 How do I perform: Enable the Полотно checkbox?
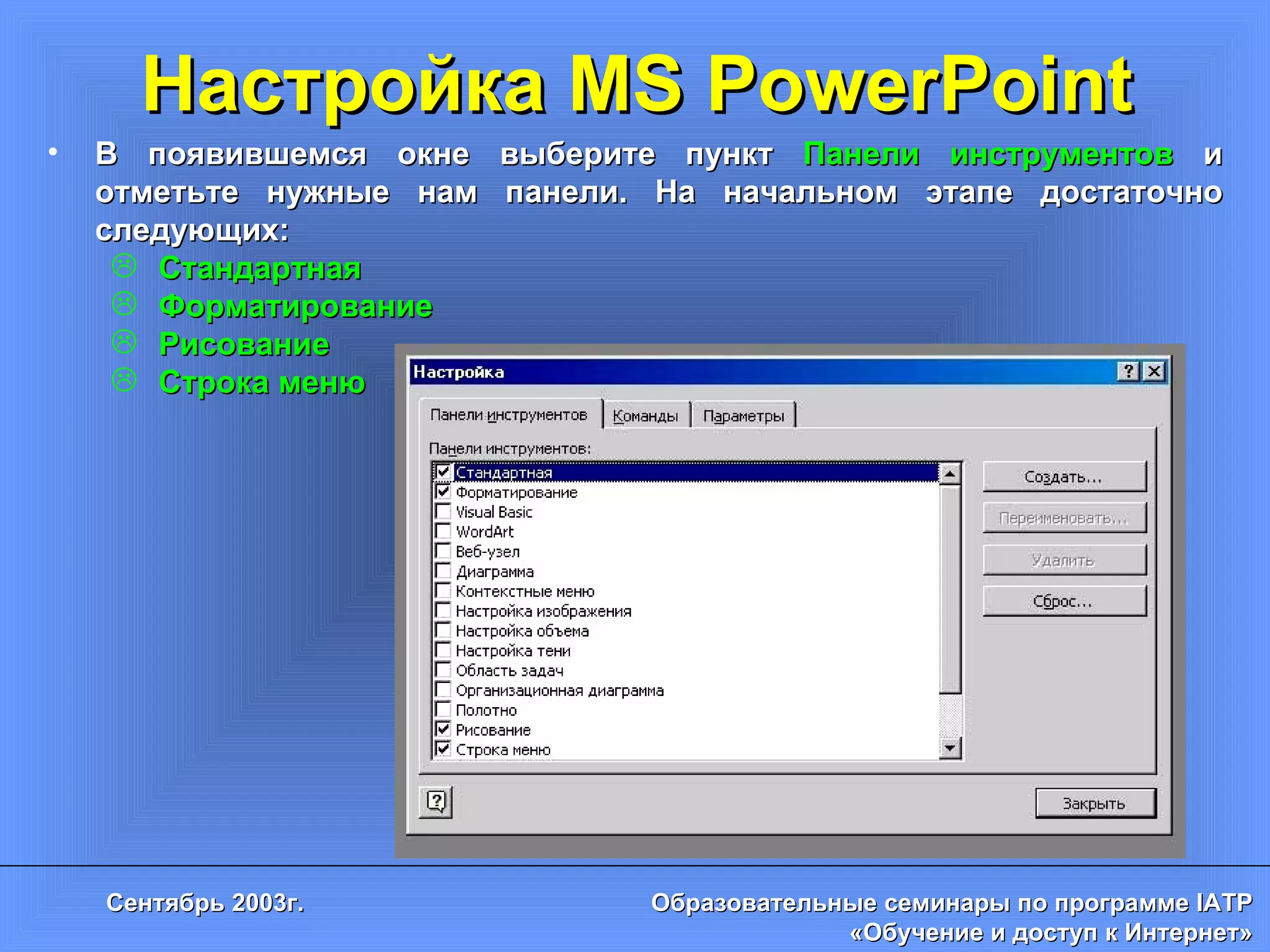(443, 710)
